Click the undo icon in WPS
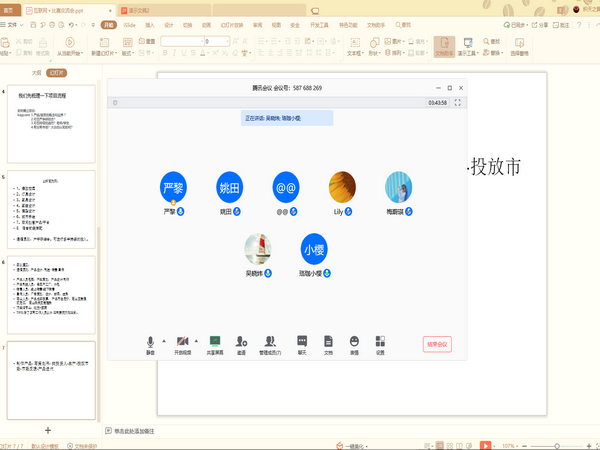This screenshot has height=450, width=600. (71, 25)
